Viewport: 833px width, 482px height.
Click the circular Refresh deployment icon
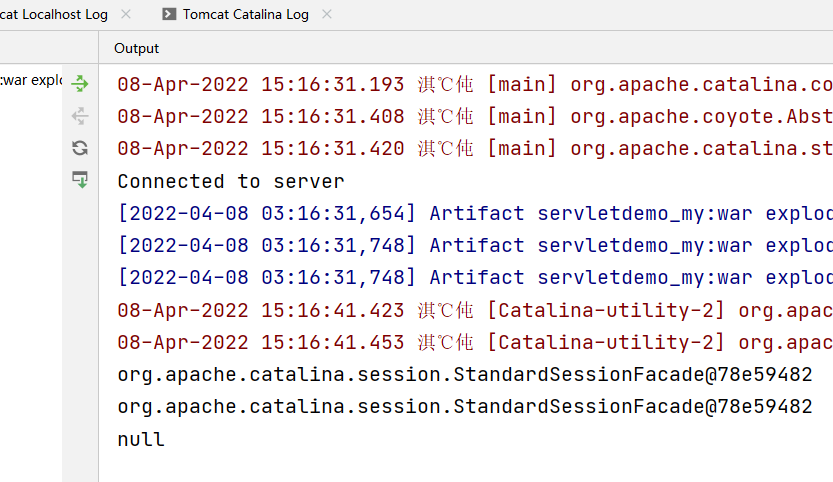coord(80,148)
